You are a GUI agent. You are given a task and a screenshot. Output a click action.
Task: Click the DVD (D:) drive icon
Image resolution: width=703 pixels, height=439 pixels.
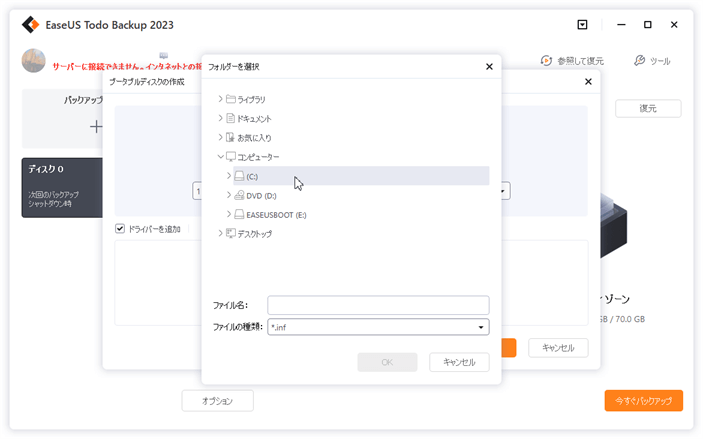coord(239,195)
